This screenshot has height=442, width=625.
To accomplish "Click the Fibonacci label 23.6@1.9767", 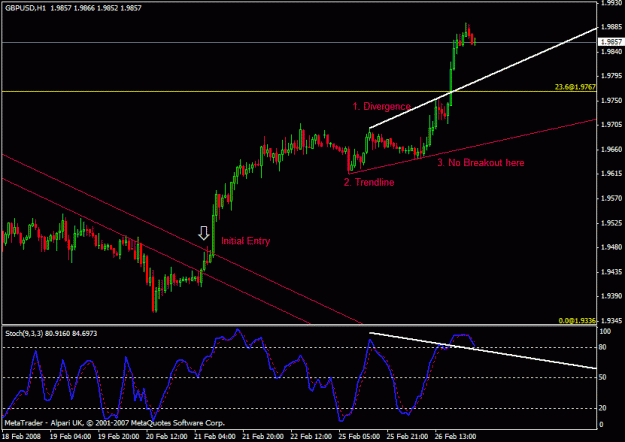I will [575, 87].
